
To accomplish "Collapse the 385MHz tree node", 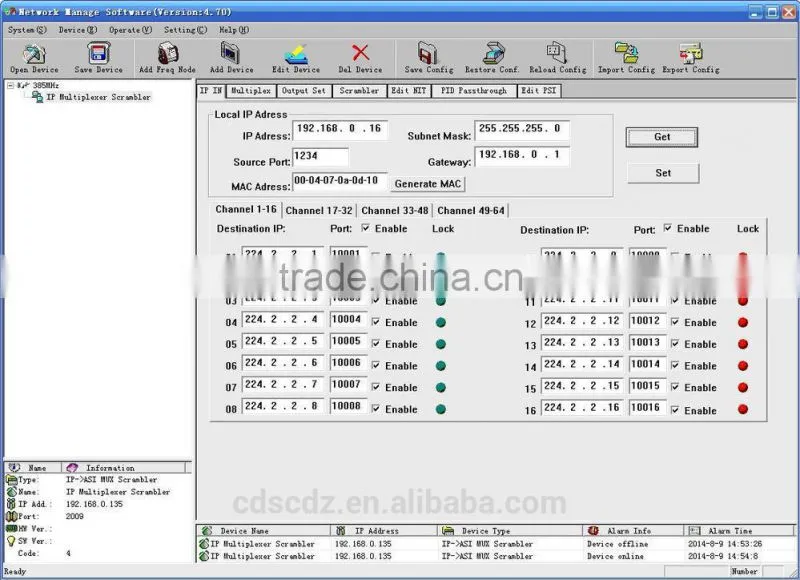I will coord(10,85).
